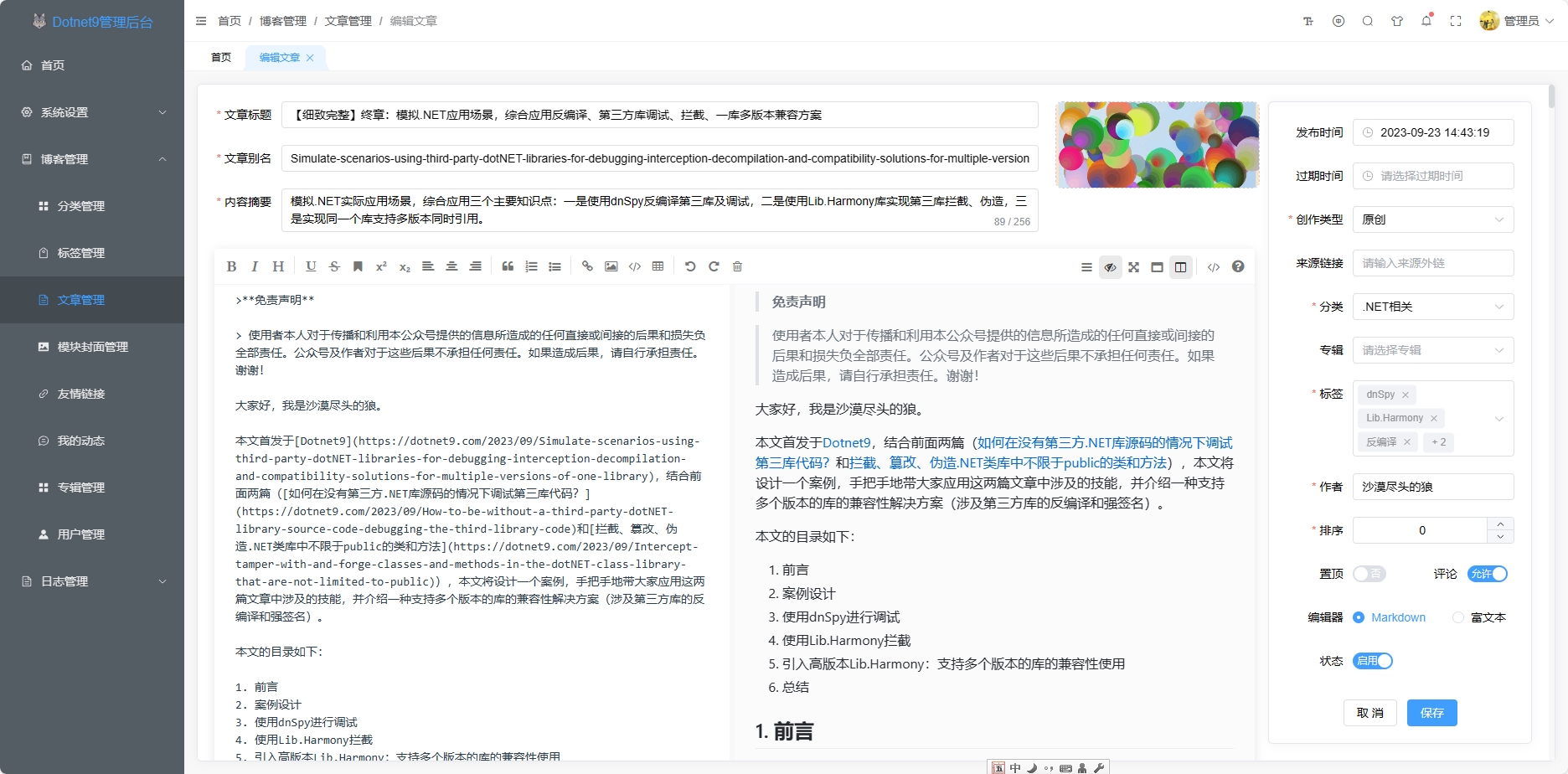Select the 富文本 rich text radio button
Viewport: 1568px width, 774px height.
click(x=1458, y=617)
